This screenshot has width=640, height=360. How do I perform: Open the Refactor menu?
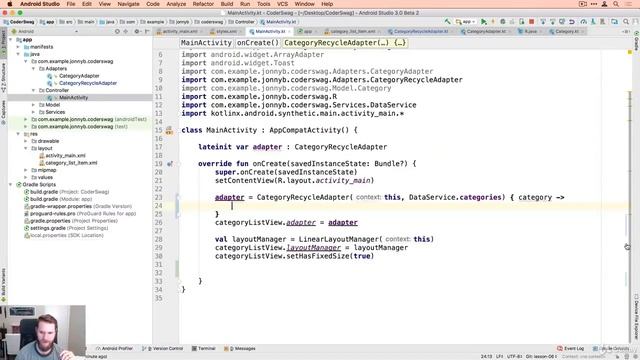(203, 4)
